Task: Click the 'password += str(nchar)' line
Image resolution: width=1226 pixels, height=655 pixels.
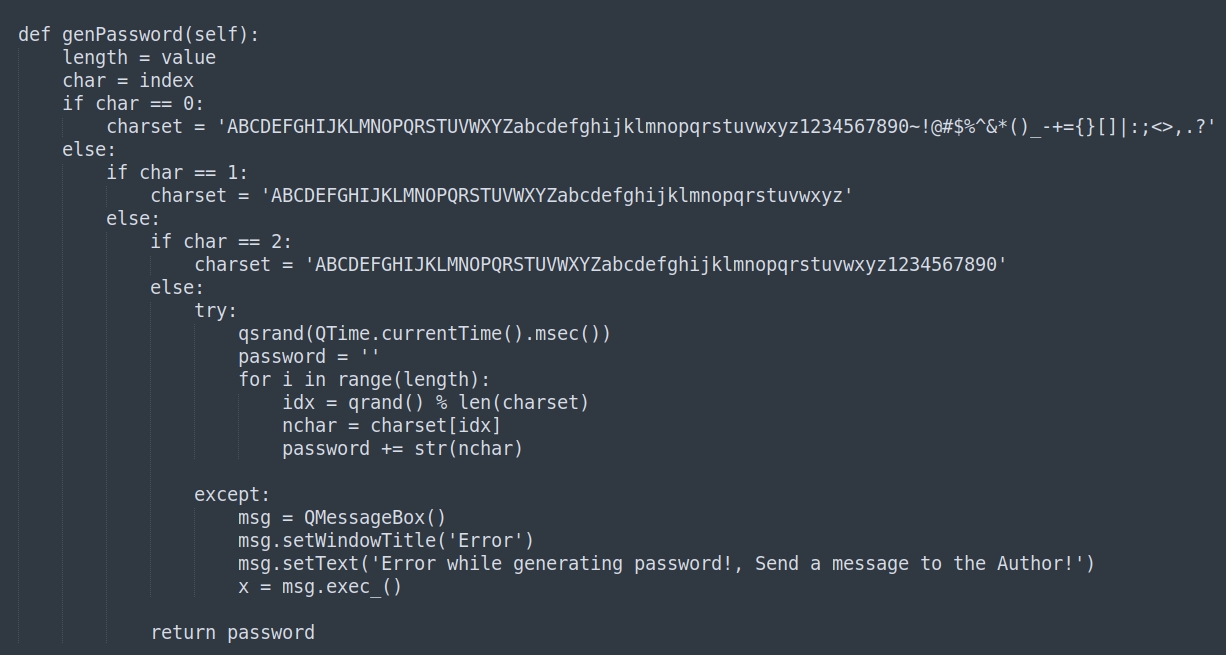Action: (x=402, y=449)
